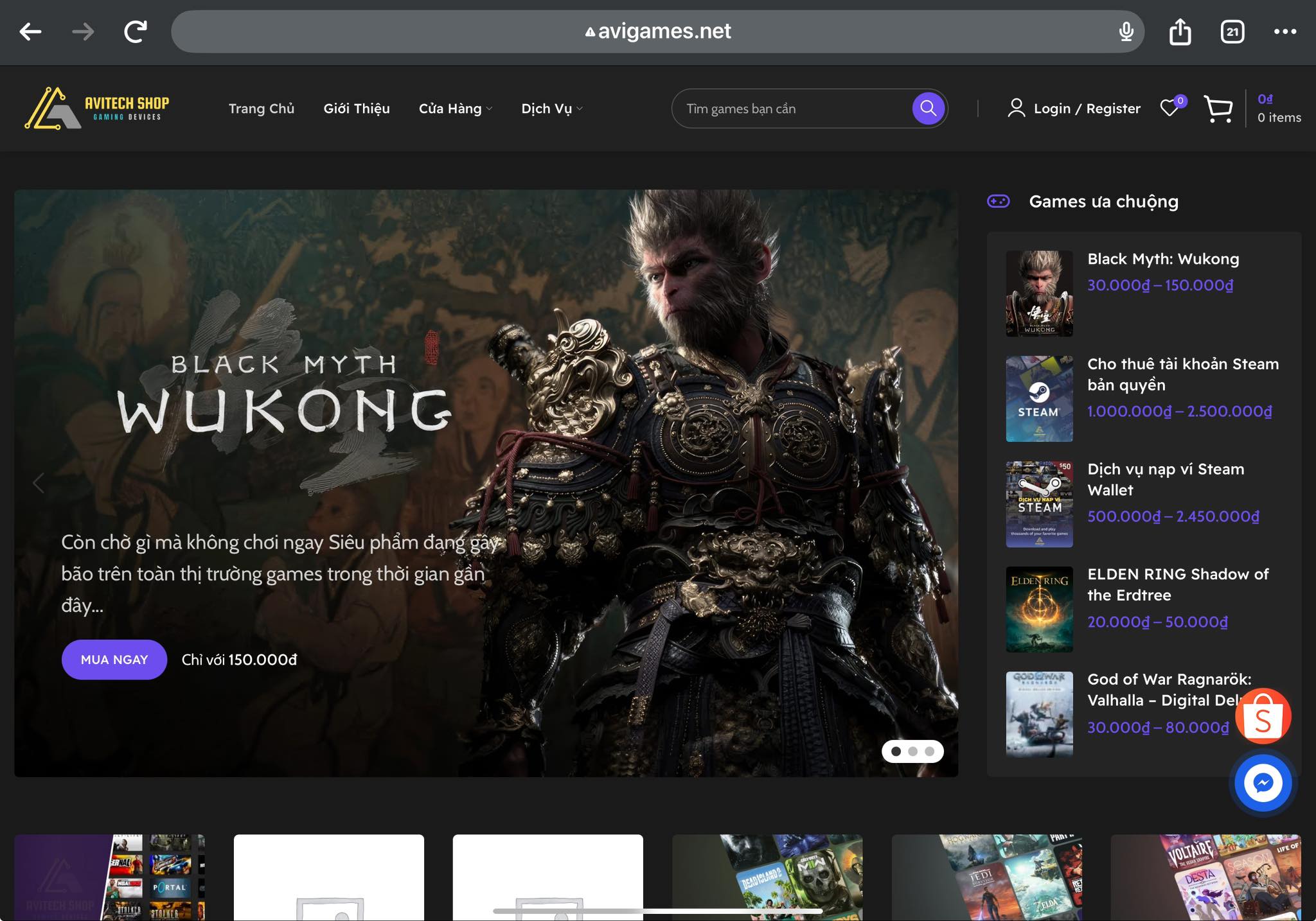Image resolution: width=1316 pixels, height=921 pixels.
Task: Click the Avitech Shop logo
Action: click(97, 108)
